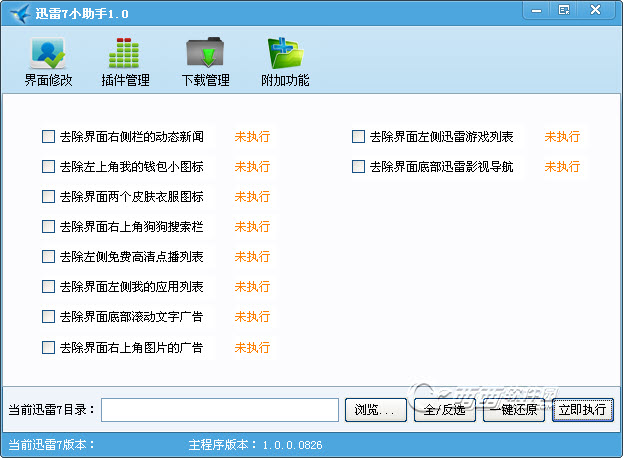Screen dimensions: 623x458
Task: Click 未执行 status beside 皮肤衣服图标 option
Action: coord(252,197)
